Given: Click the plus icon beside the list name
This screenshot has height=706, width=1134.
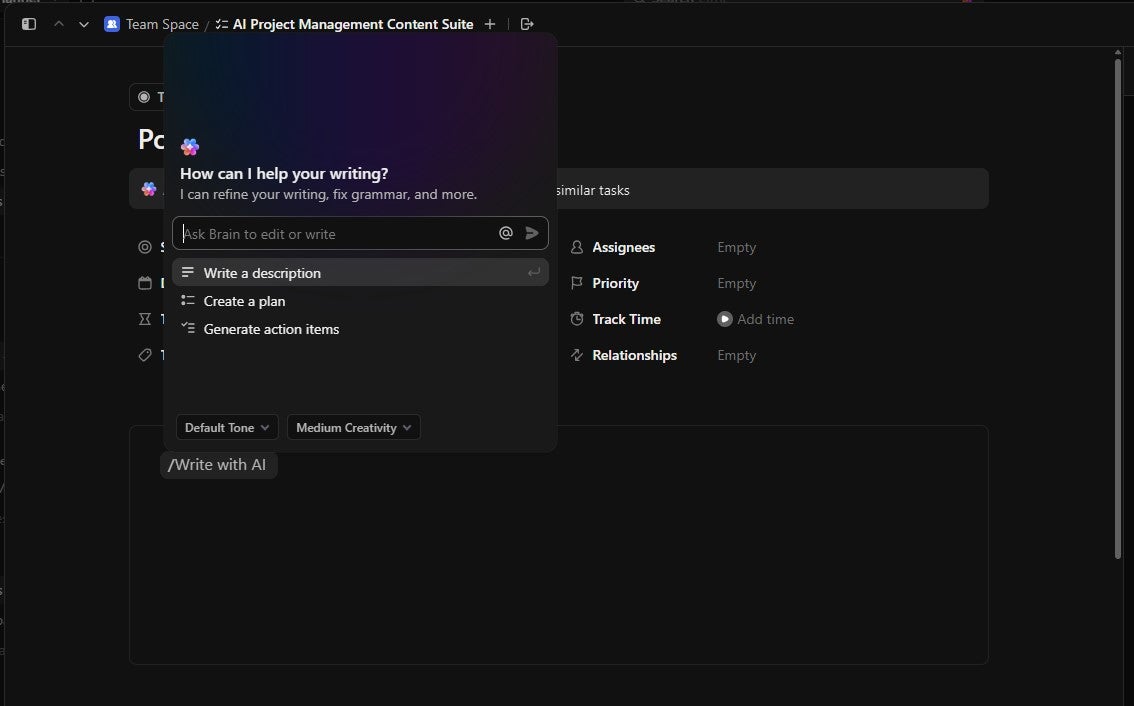Looking at the screenshot, I should 490,24.
